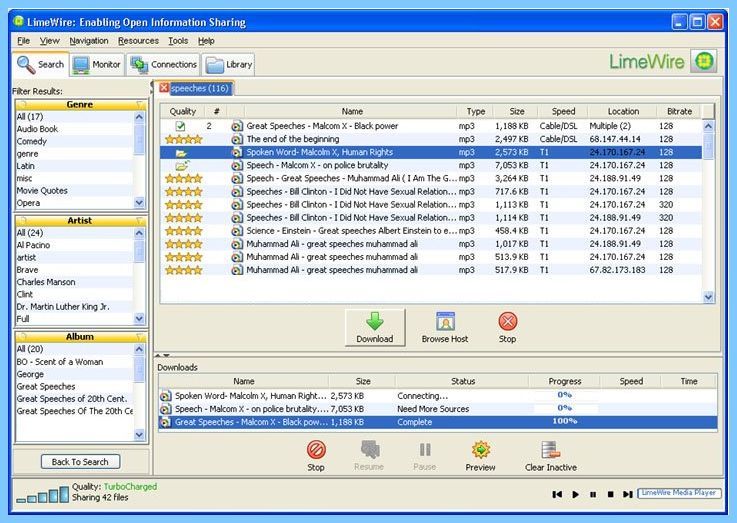This screenshot has width=737, height=523.
Task: Click the Genre list scroll down arrow
Action: 139,203
